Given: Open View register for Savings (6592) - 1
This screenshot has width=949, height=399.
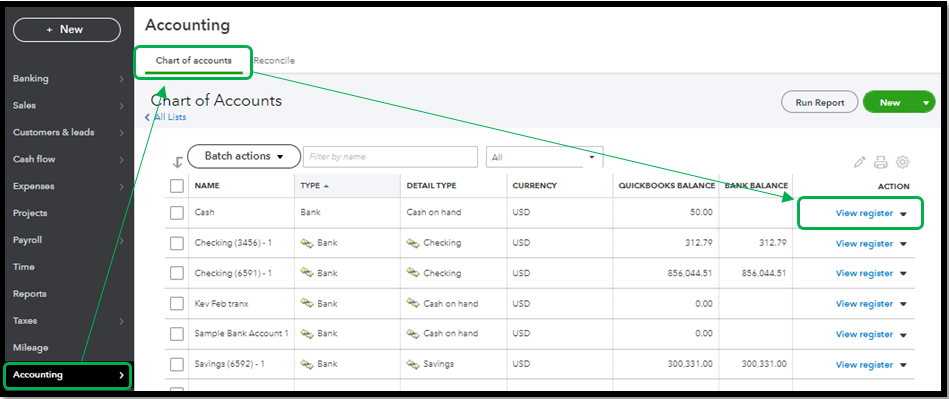Looking at the screenshot, I should [x=864, y=364].
